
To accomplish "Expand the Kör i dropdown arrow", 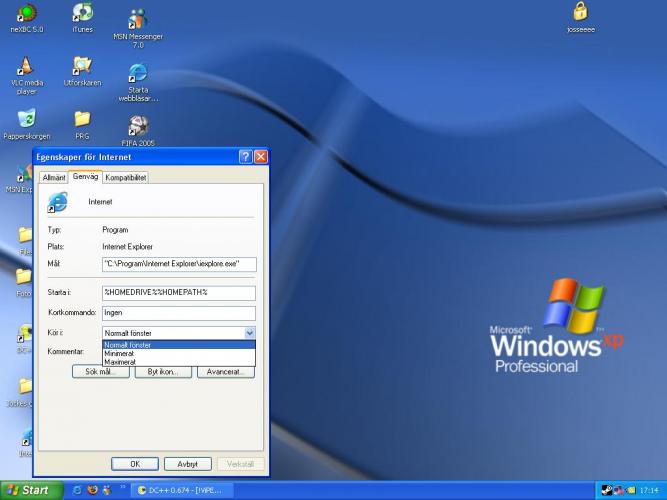I will coord(250,332).
